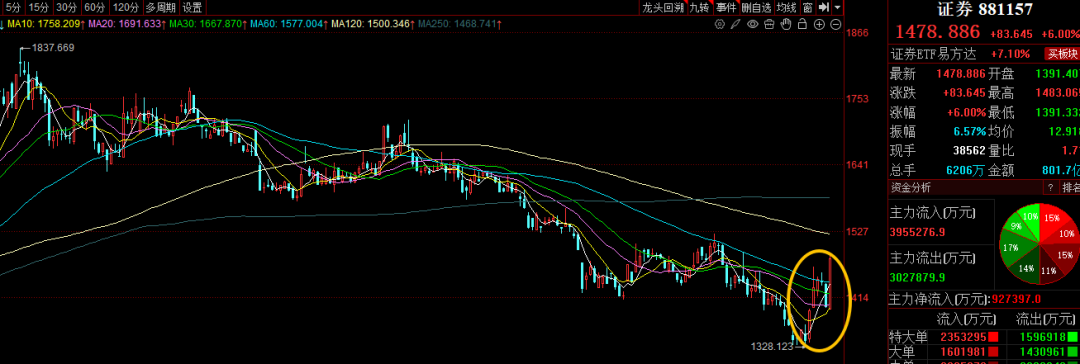Zoom out with the minus icon
Image resolution: width=1080 pixels, height=364 pixels.
click(835, 24)
